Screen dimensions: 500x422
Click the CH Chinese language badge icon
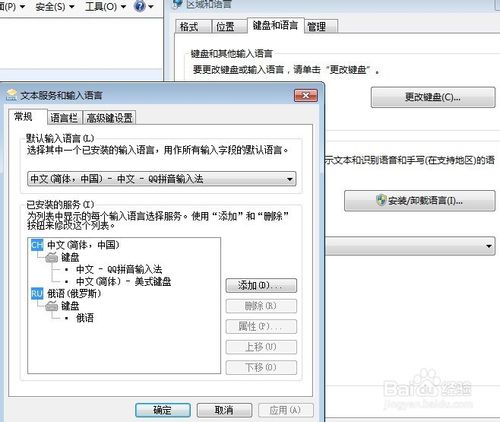coord(37,245)
